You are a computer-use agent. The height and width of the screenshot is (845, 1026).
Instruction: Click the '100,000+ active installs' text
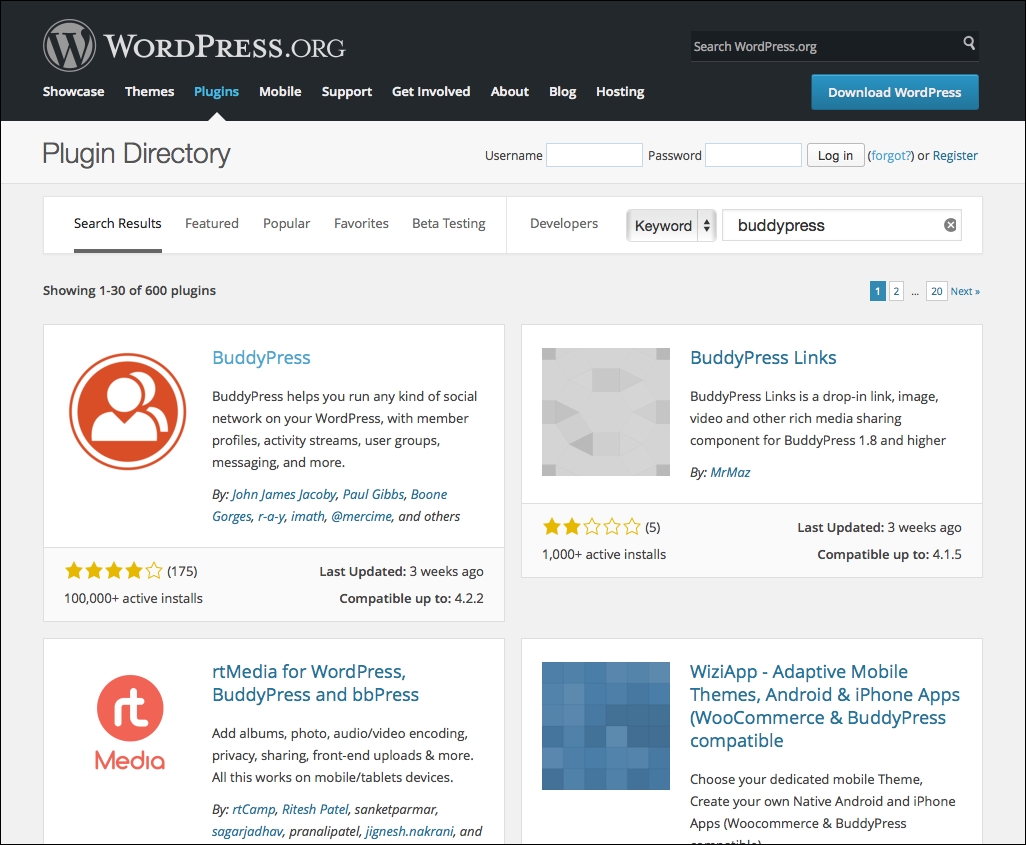pyautogui.click(x=133, y=598)
